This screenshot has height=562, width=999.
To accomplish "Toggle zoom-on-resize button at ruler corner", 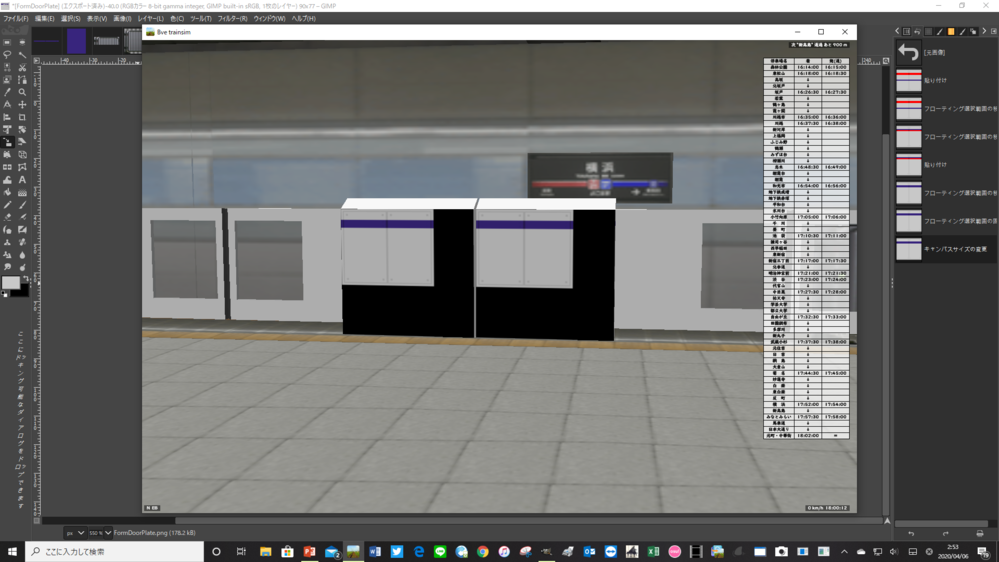I will 886,61.
